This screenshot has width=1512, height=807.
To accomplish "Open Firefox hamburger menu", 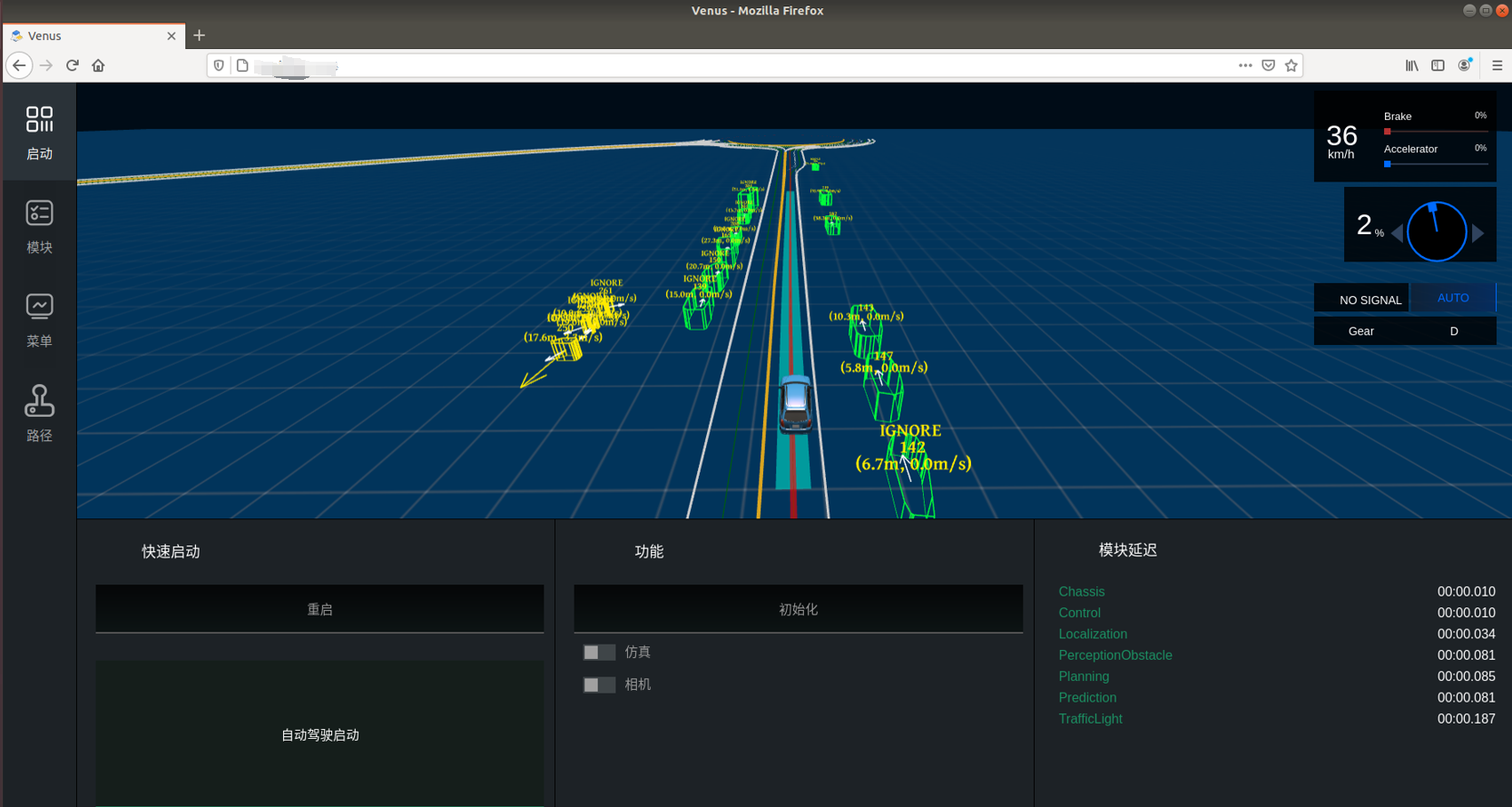I will (1497, 65).
